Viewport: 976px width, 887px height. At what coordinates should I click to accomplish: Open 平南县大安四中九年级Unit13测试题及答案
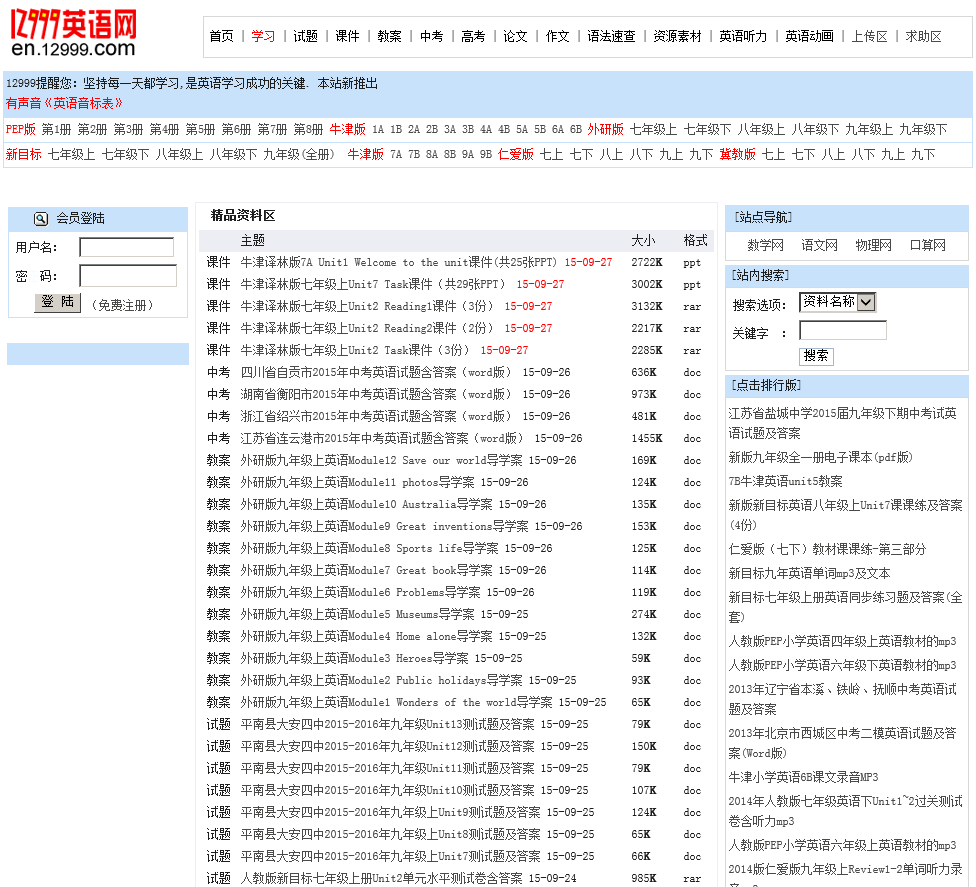[387, 725]
